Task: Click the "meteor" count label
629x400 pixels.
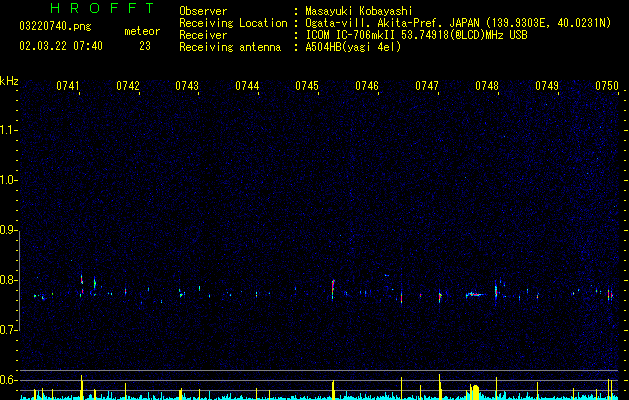Action: point(142,31)
